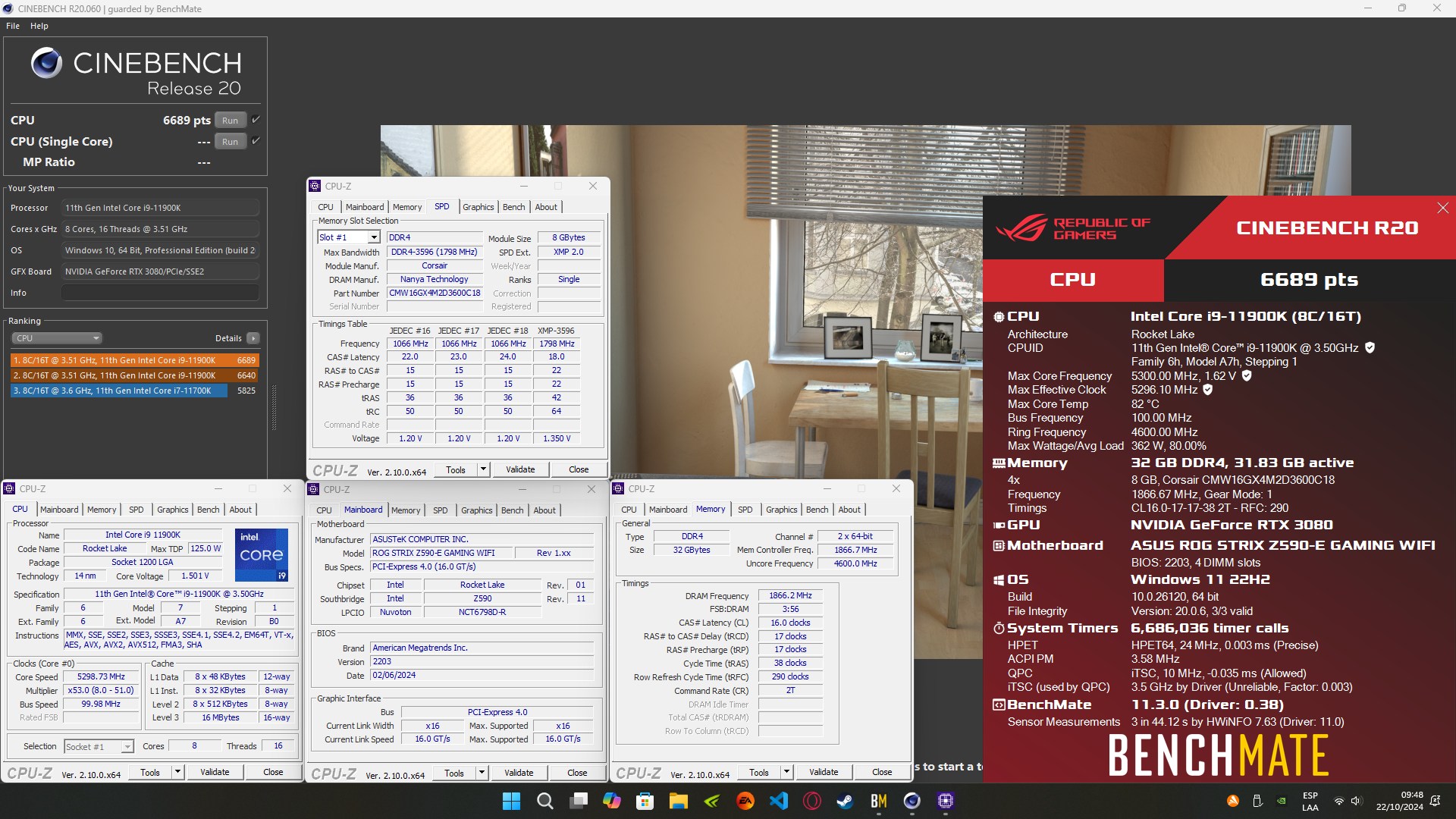Switch to CPU-Z taskbar icon
The image size is (1456, 819).
[x=945, y=801]
